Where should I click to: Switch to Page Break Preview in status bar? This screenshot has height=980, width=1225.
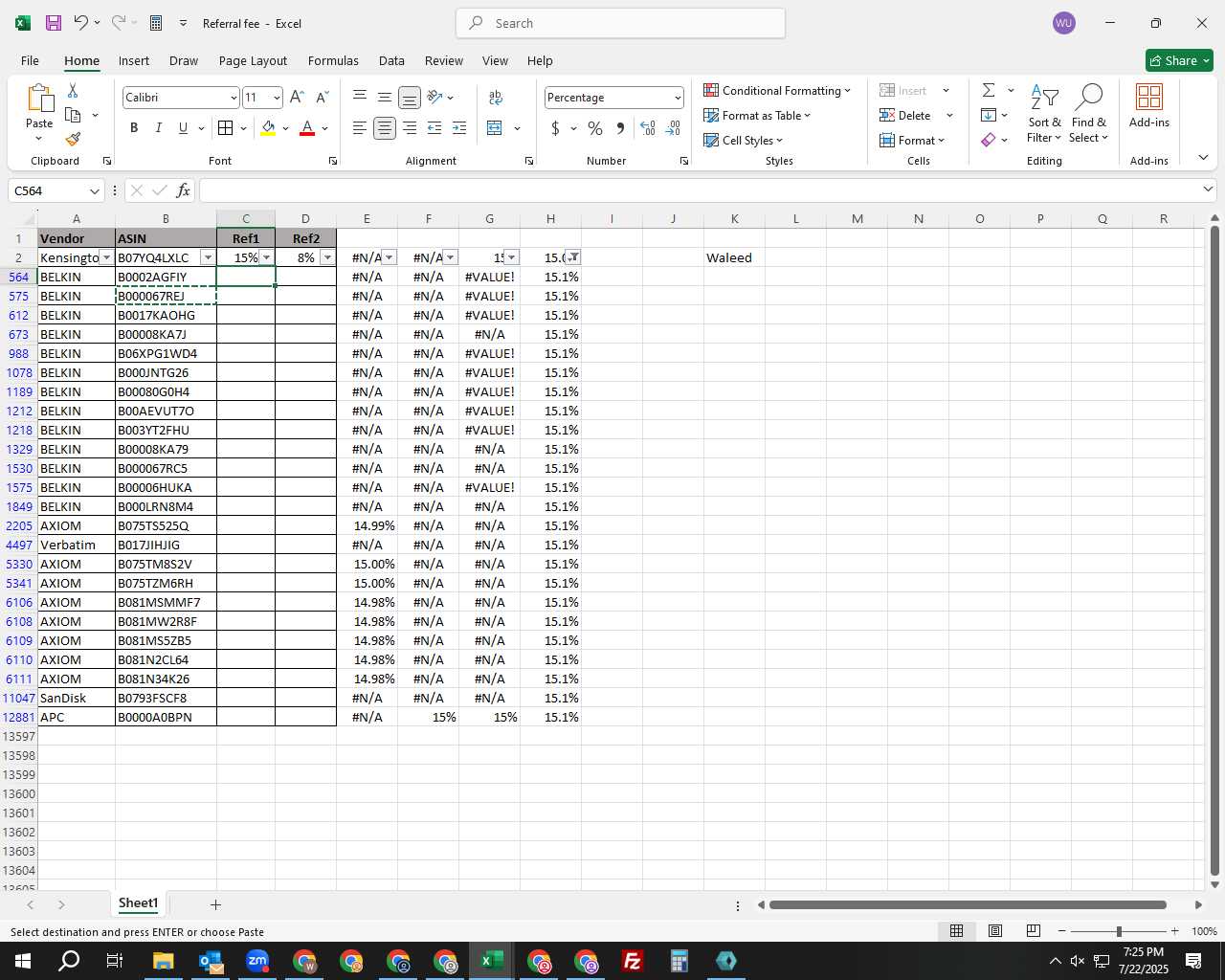click(1034, 931)
